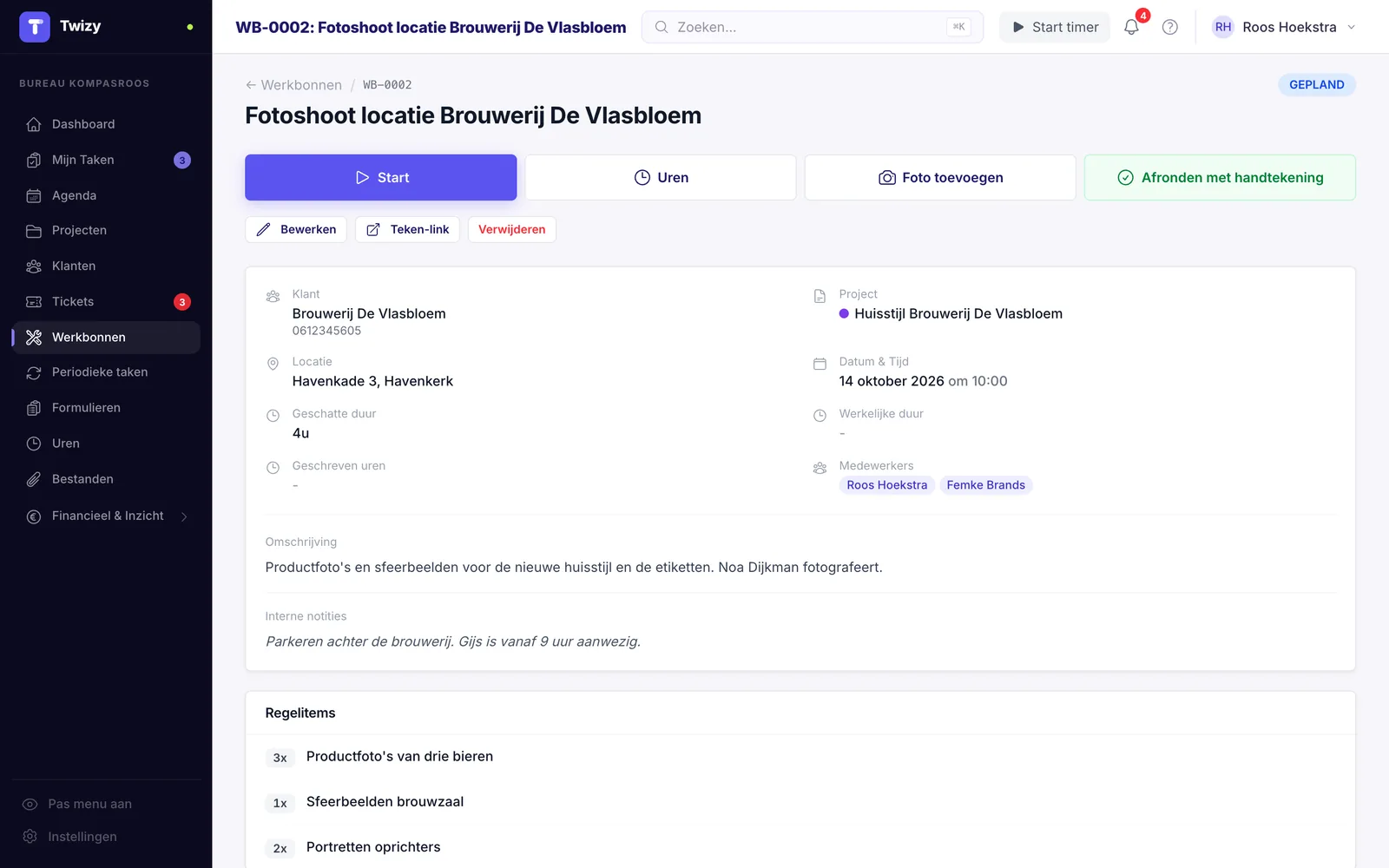Click phone number 0612345605
This screenshot has height=868, width=1389.
[x=326, y=331]
